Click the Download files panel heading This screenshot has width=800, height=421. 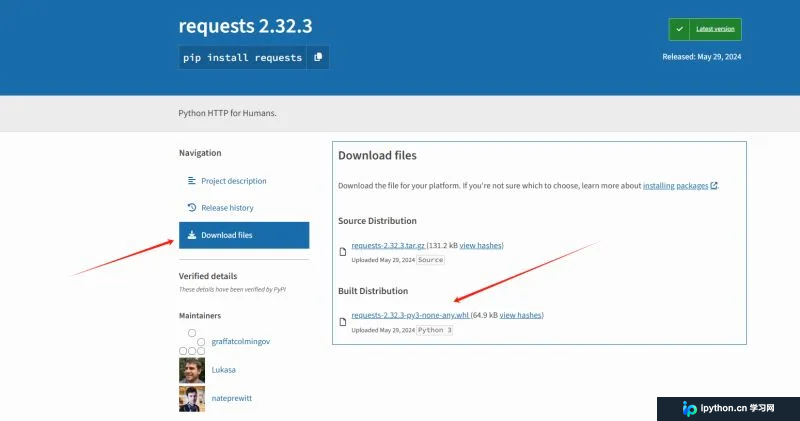[377, 156]
